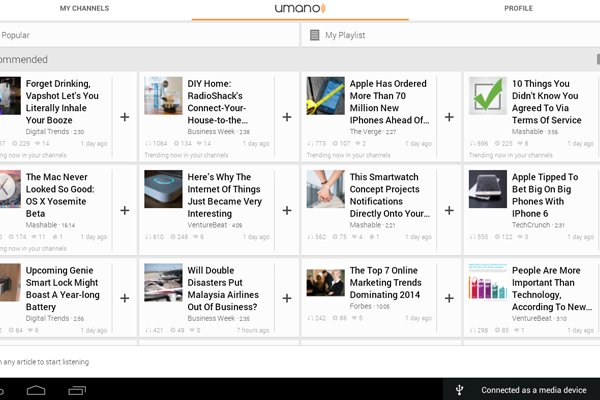Add Malaysia Airlines article to playlist
The width and height of the screenshot is (600, 400).
coord(287,298)
